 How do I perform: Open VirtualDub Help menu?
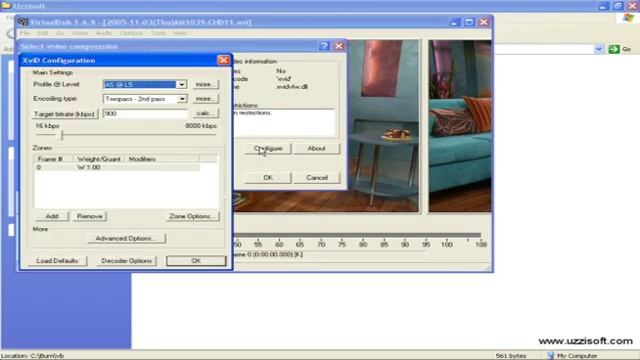[180, 33]
